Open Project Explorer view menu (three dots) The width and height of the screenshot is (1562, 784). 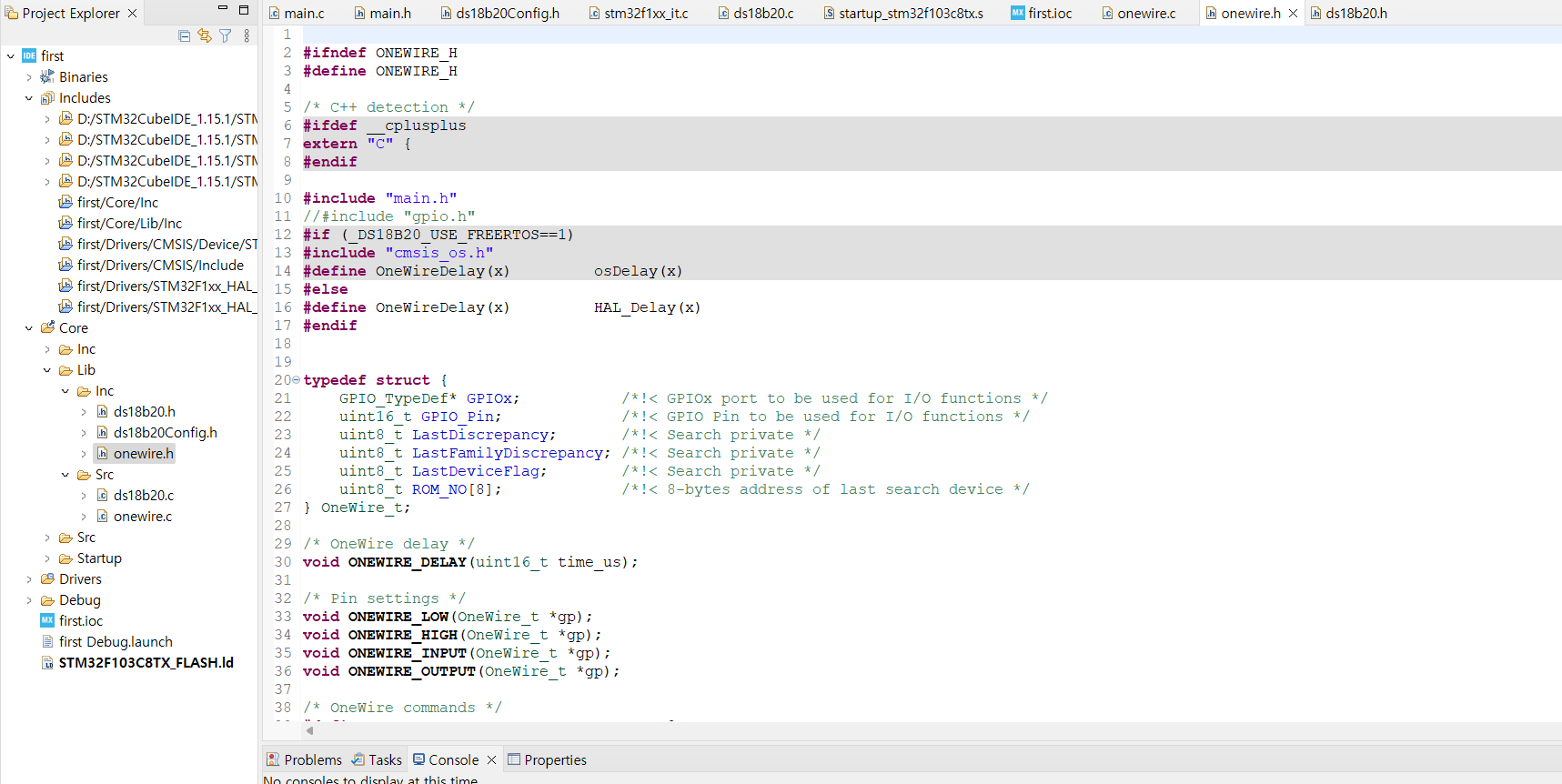[247, 36]
